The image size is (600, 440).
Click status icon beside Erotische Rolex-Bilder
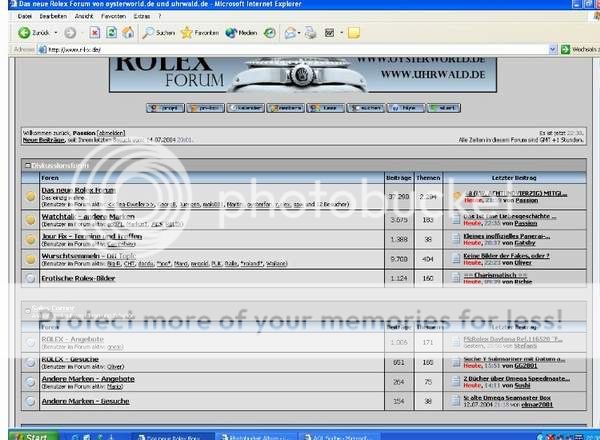point(30,278)
